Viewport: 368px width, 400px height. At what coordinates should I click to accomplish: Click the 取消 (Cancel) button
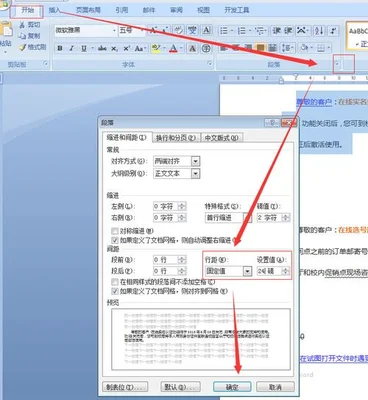click(275, 387)
